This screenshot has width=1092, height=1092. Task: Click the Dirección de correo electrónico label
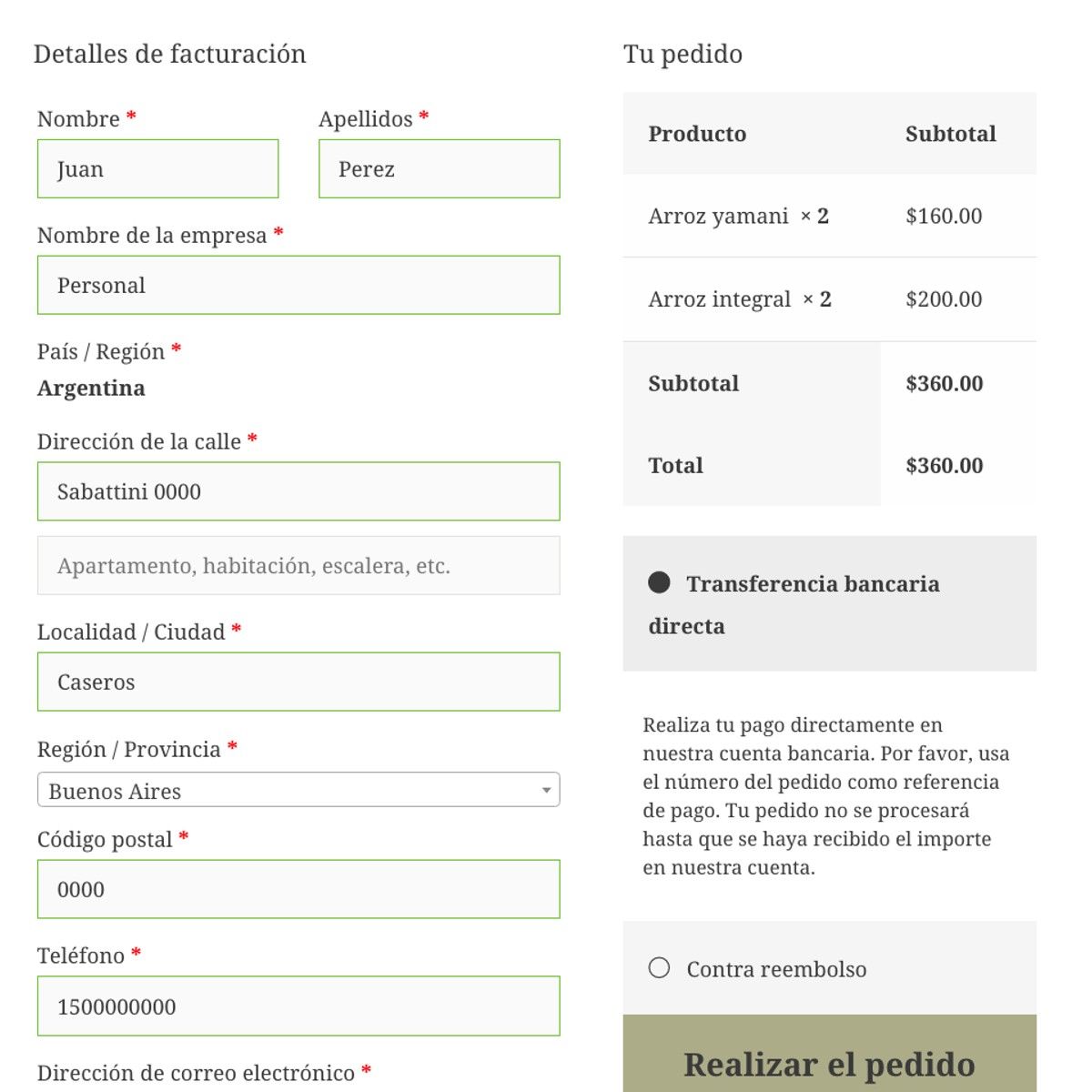(x=196, y=1073)
